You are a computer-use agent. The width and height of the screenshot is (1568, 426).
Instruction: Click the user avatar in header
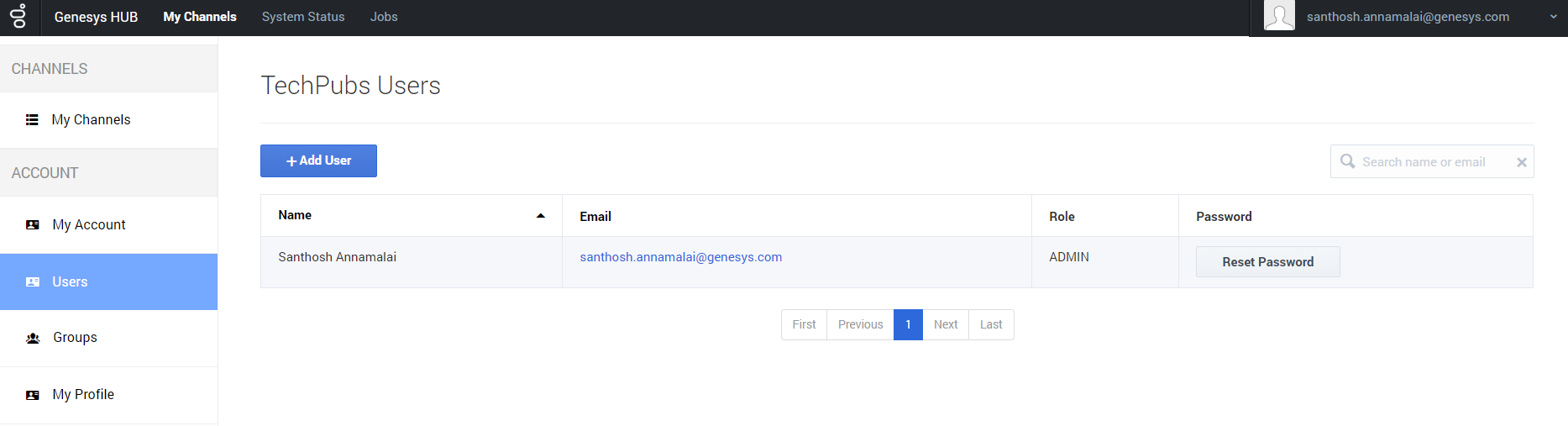1279,16
